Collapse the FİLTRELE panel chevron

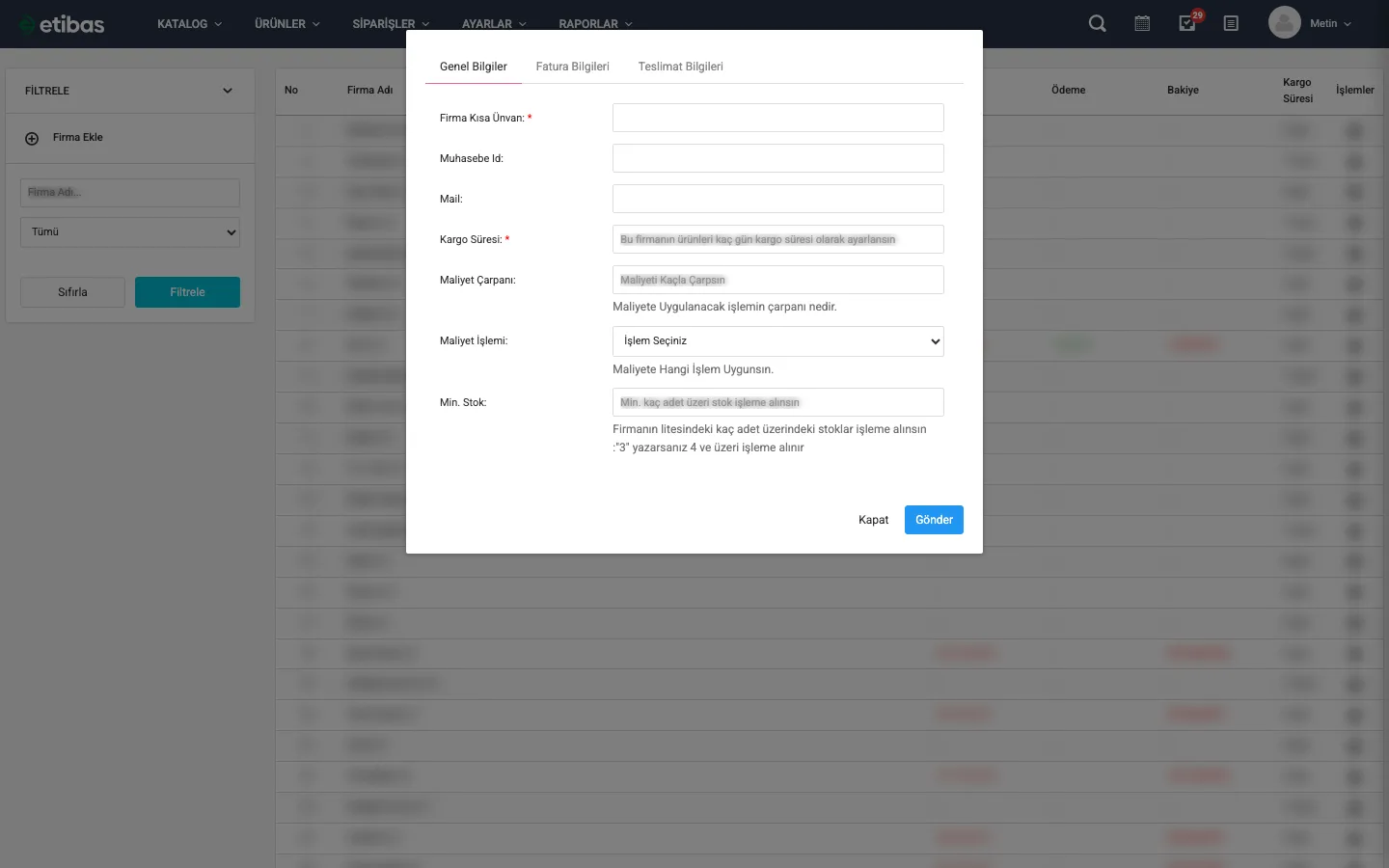point(228,90)
